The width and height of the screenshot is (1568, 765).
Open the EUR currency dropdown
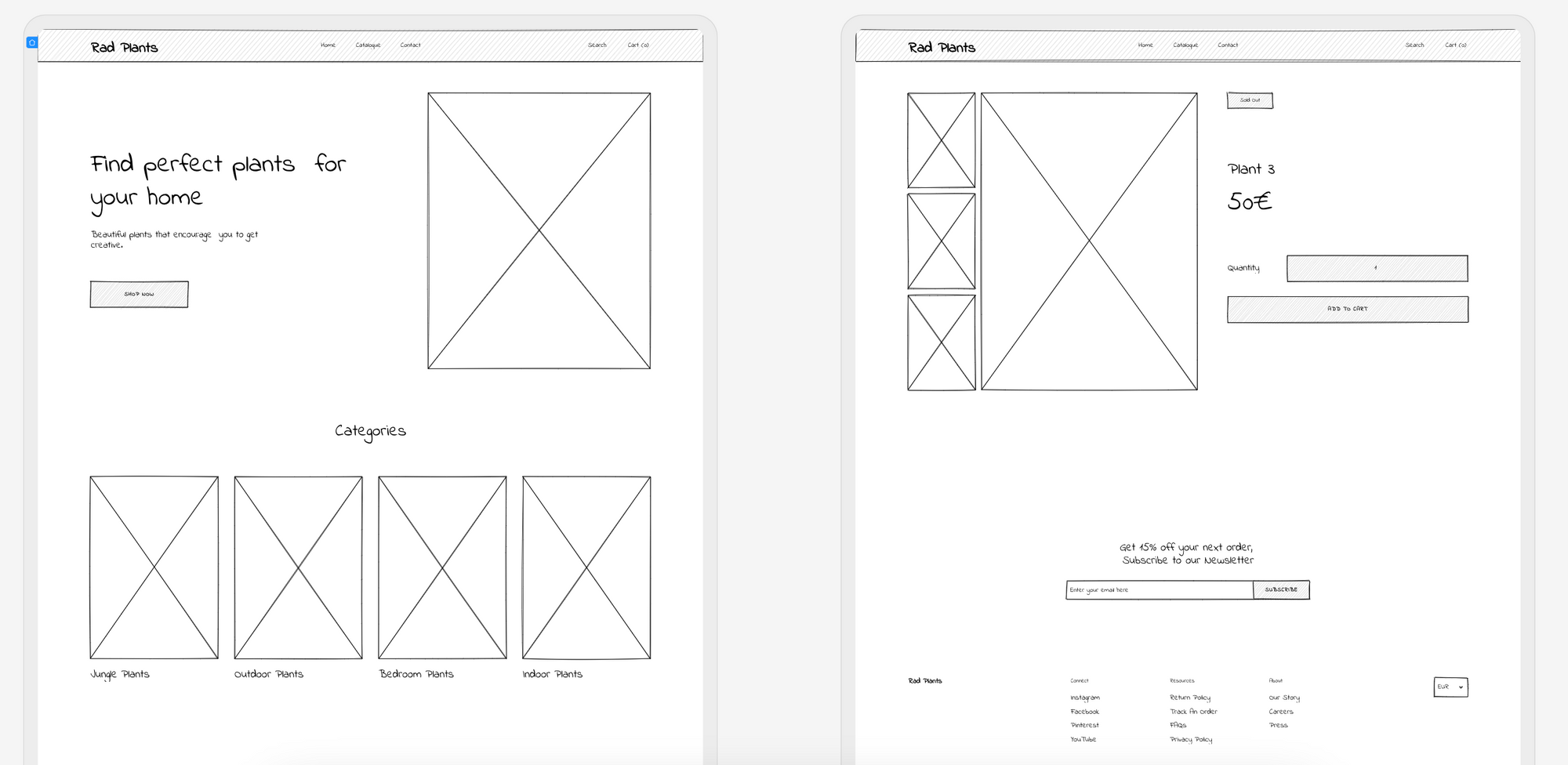(x=1450, y=687)
